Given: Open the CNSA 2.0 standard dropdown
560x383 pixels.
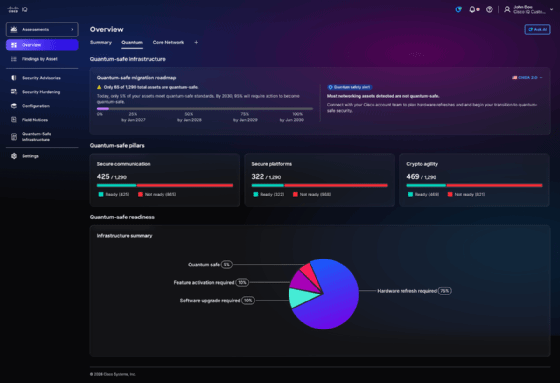Looking at the screenshot, I should pyautogui.click(x=528, y=78).
